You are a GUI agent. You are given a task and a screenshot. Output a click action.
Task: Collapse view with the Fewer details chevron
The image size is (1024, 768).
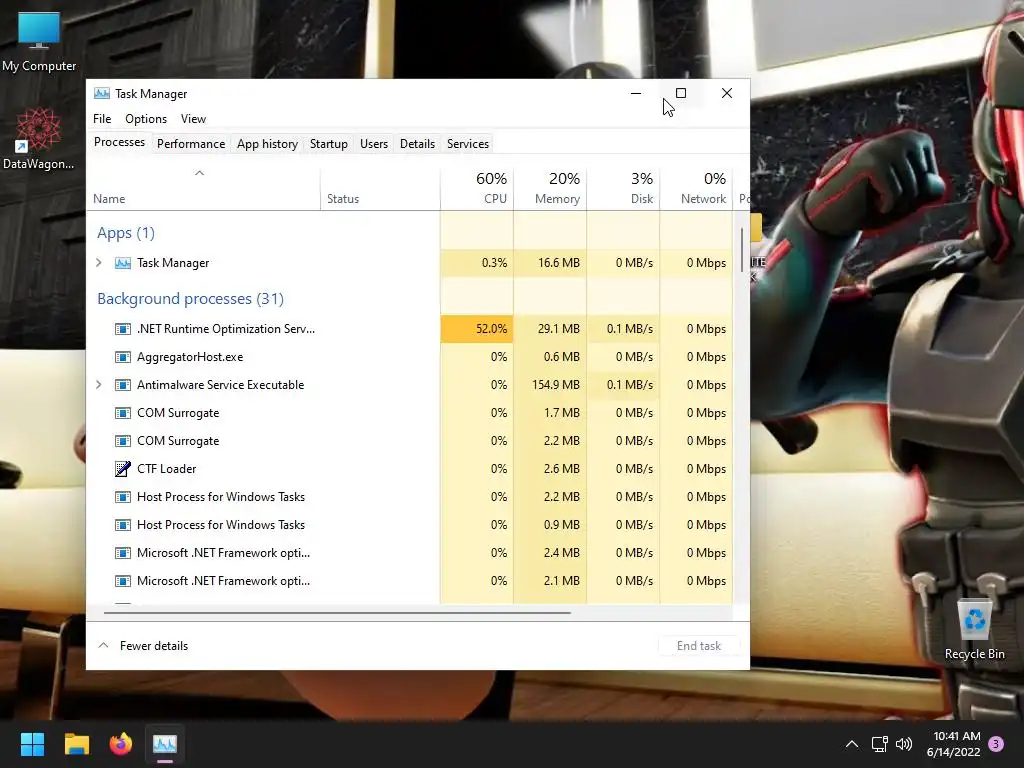click(103, 645)
